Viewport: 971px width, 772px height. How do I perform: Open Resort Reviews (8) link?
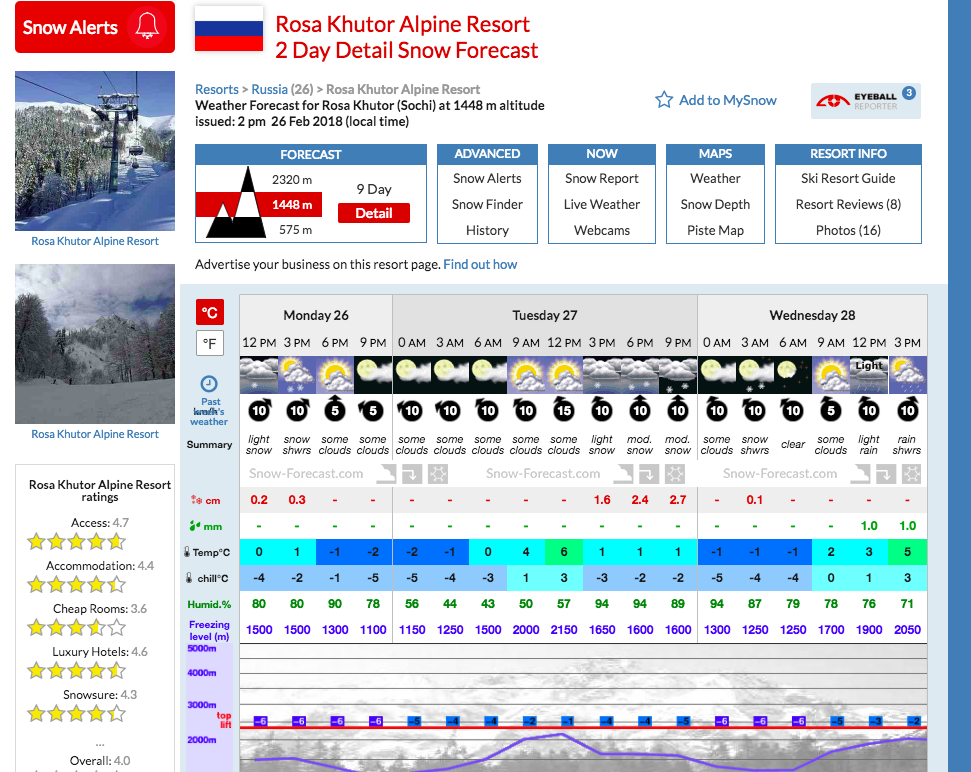coord(848,204)
